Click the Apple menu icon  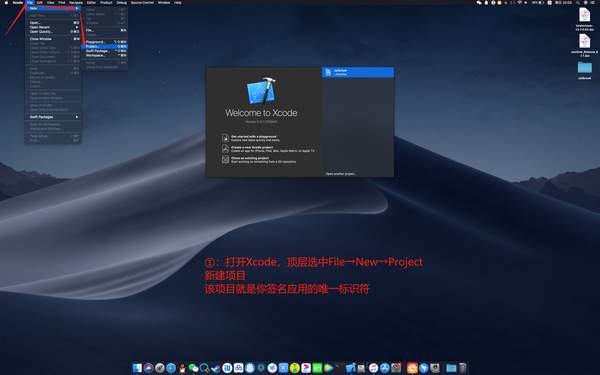[x=6, y=2]
